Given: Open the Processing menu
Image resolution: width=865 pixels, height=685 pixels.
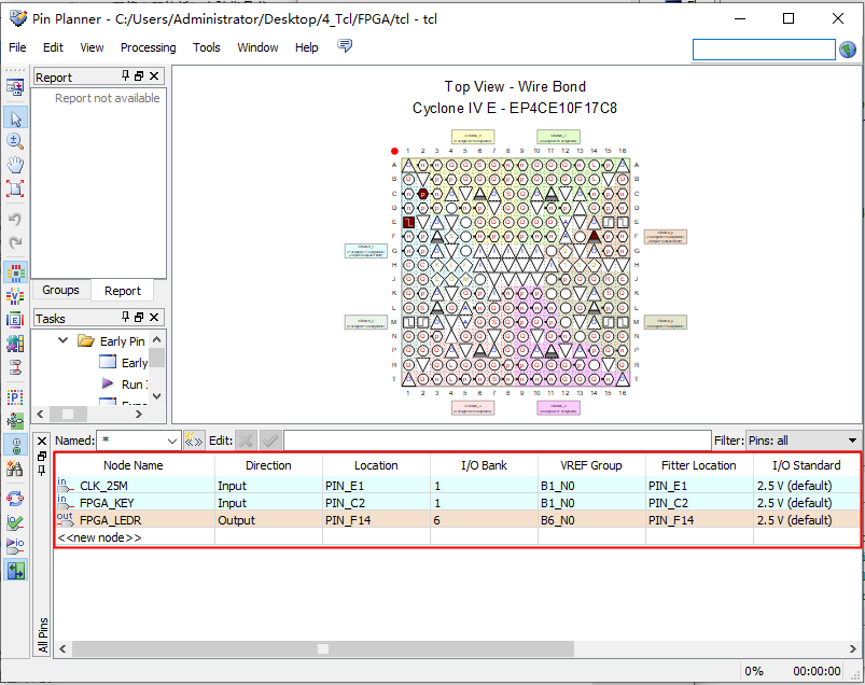Looking at the screenshot, I should 148,47.
